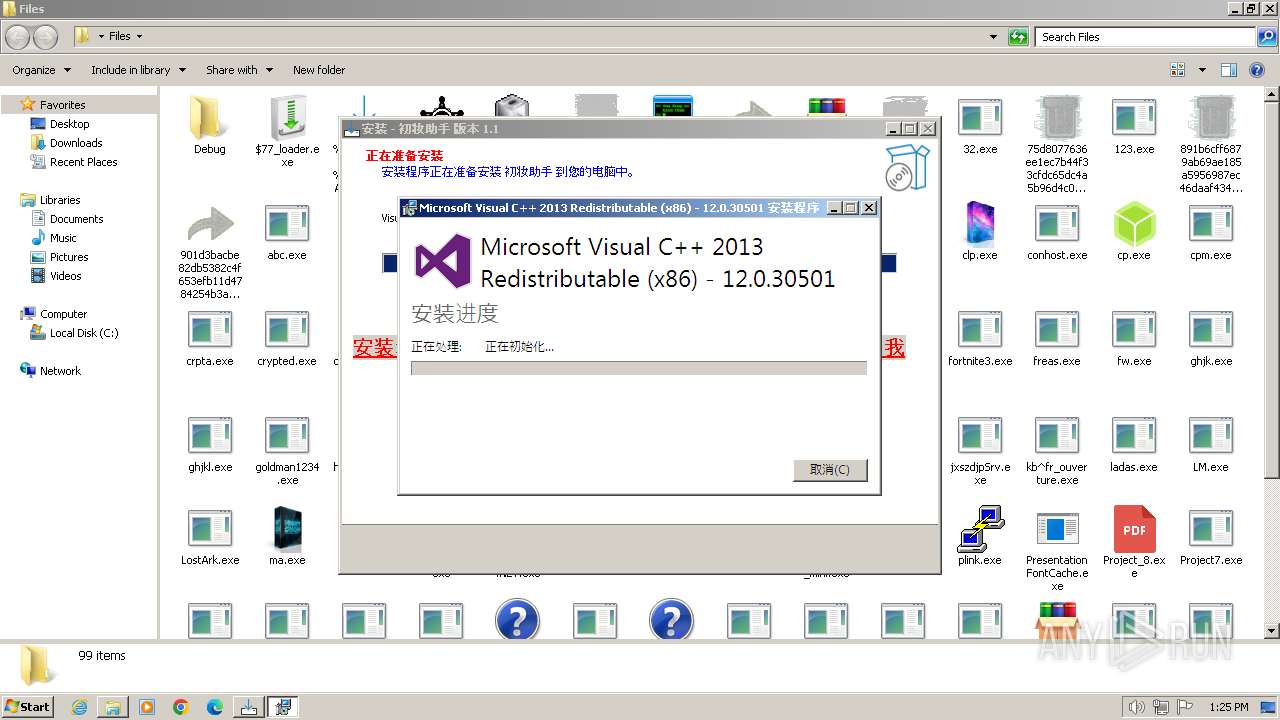
Task: Expand the change view options arrow
Action: 1202,70
